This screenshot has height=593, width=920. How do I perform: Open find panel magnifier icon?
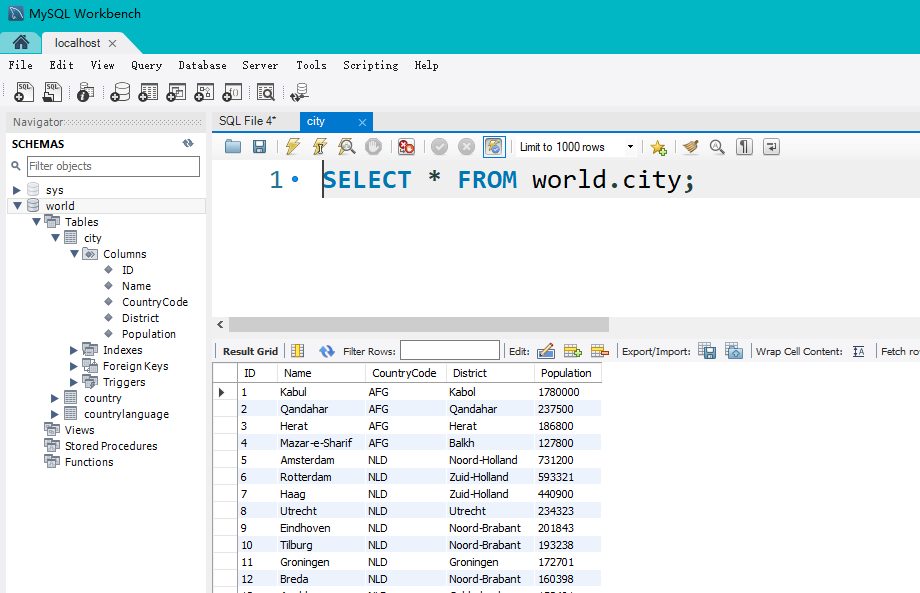click(717, 147)
